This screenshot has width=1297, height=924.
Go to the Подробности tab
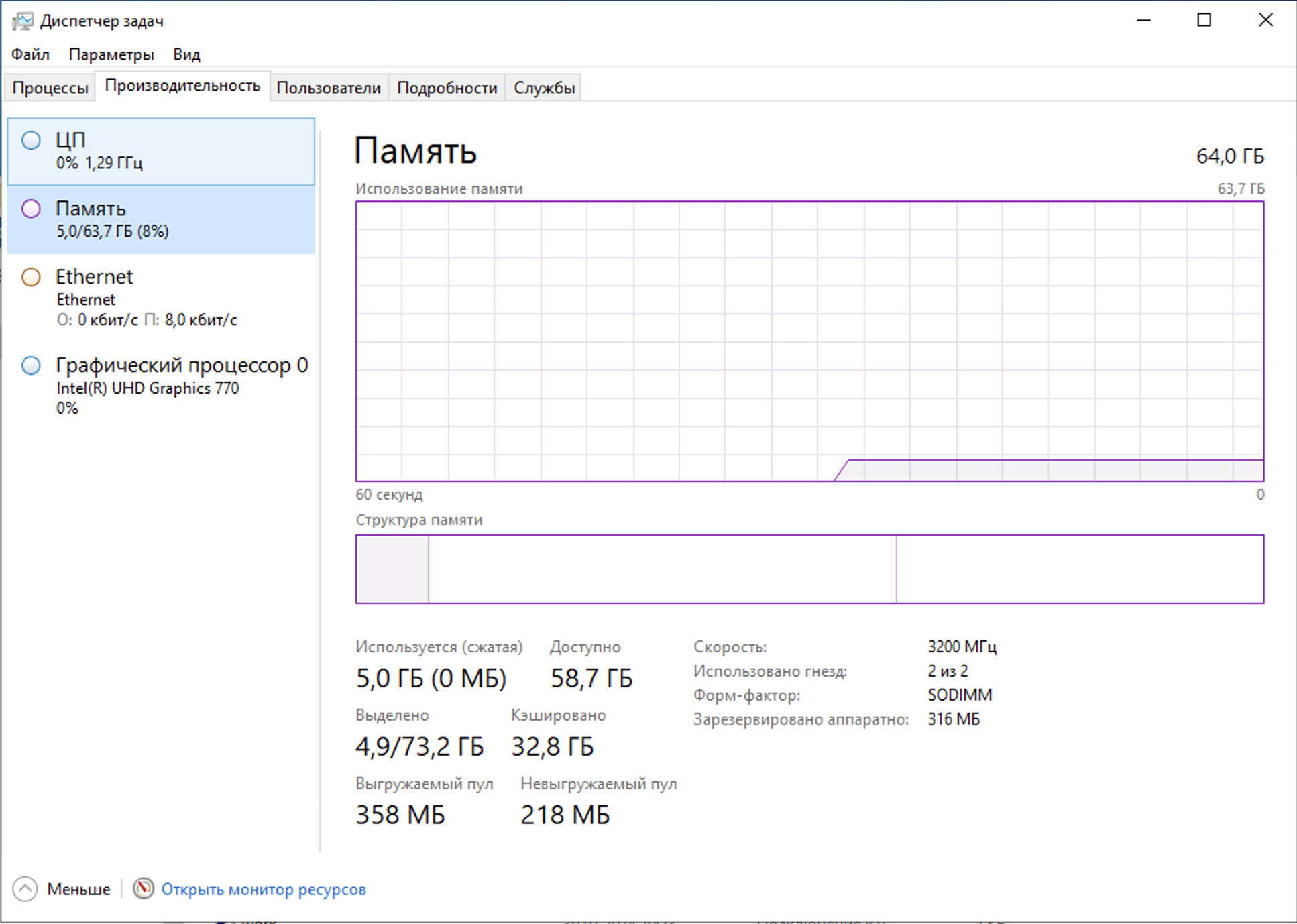(447, 88)
